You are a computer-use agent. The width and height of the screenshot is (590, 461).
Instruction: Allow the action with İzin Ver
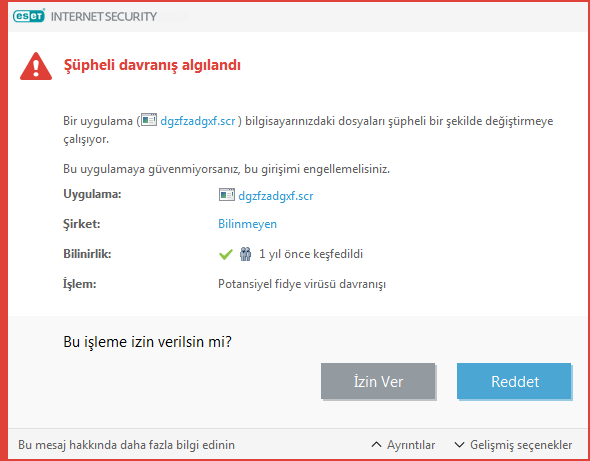pos(378,381)
